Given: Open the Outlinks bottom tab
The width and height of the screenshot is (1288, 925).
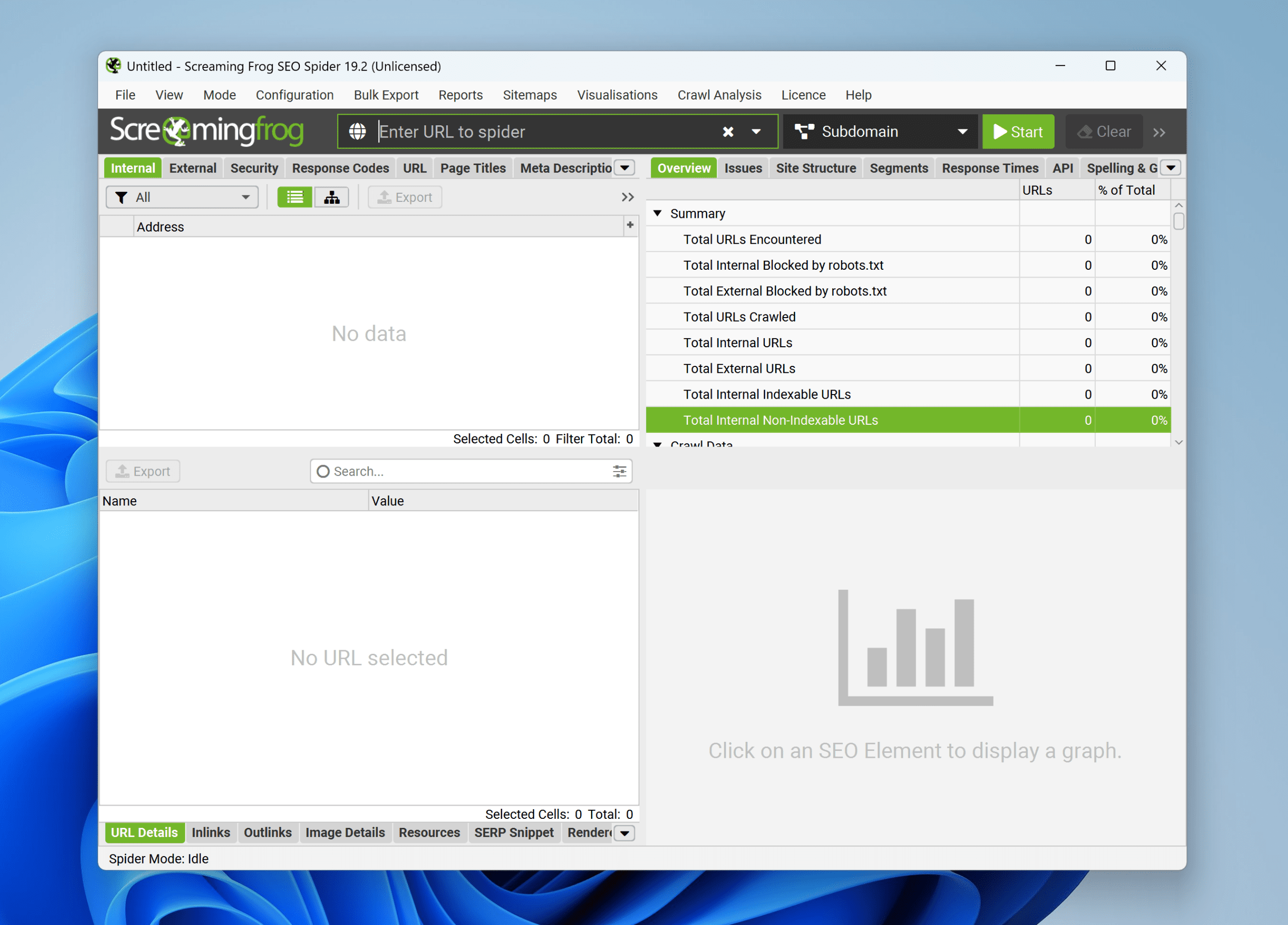Looking at the screenshot, I should [x=268, y=832].
